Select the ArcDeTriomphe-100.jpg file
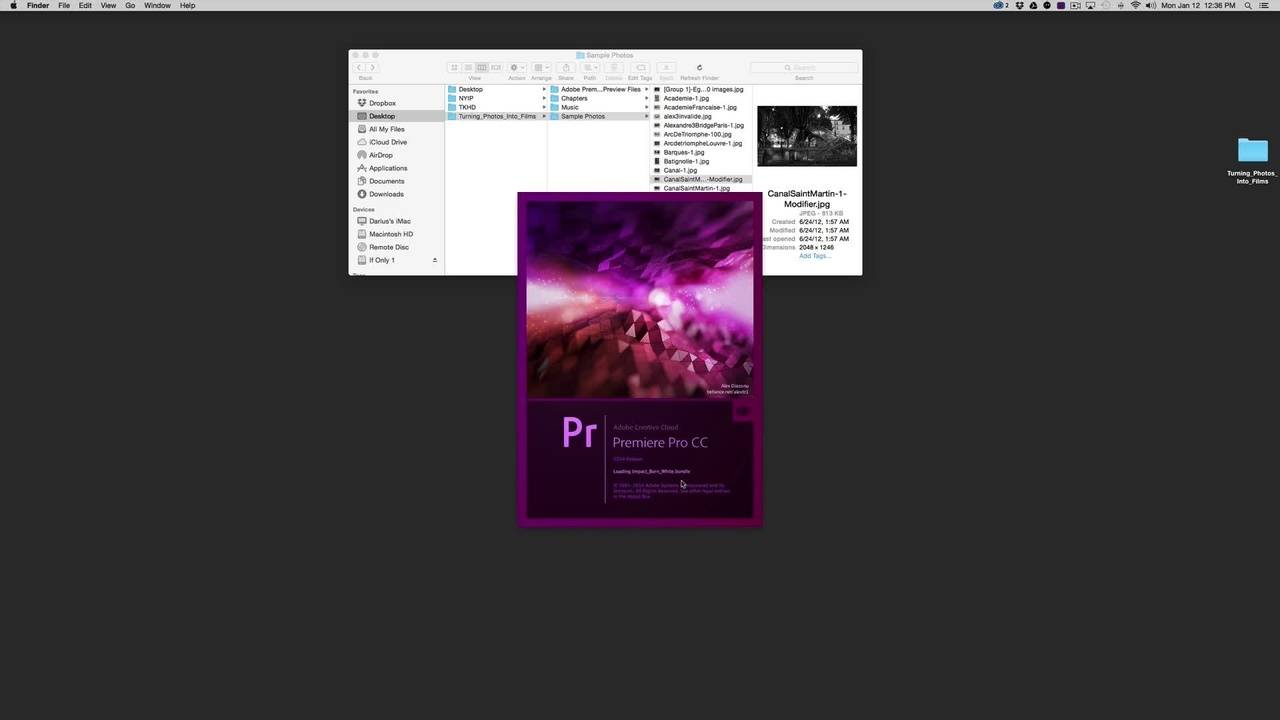This screenshot has height=720, width=1280. click(x=702, y=134)
